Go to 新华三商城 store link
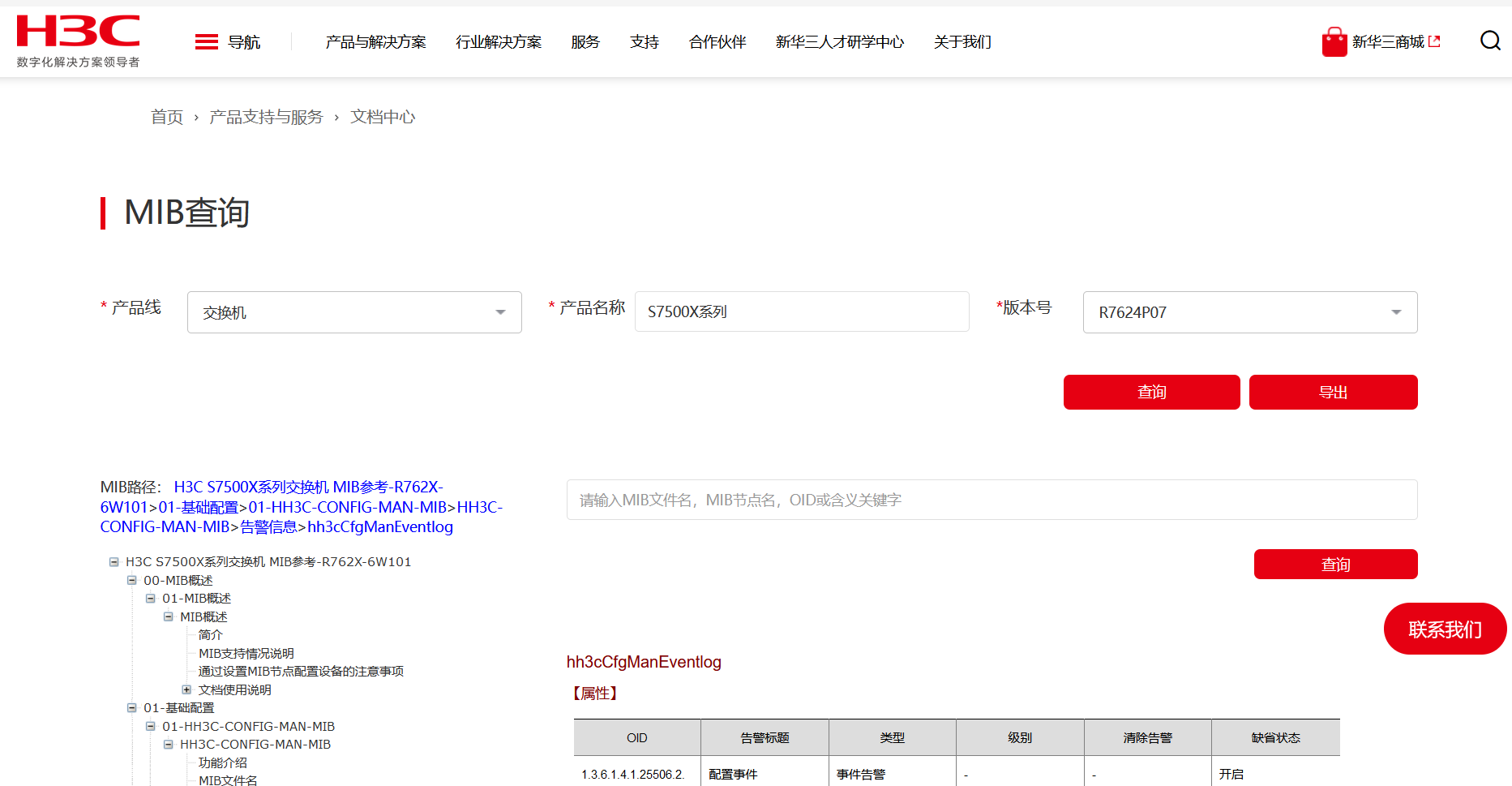The image size is (1512, 786). 1388,42
